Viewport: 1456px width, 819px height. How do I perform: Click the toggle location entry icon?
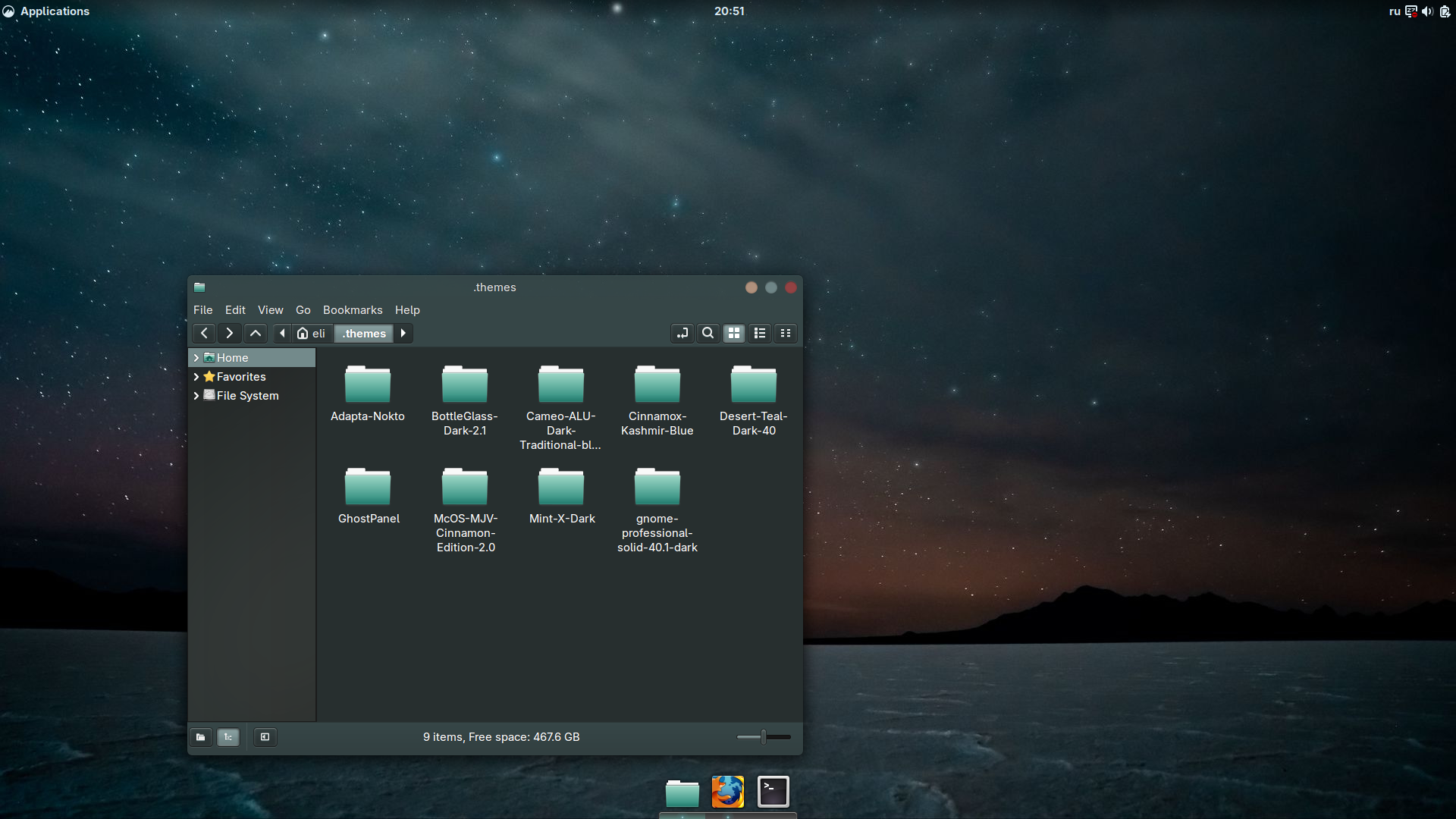(682, 333)
